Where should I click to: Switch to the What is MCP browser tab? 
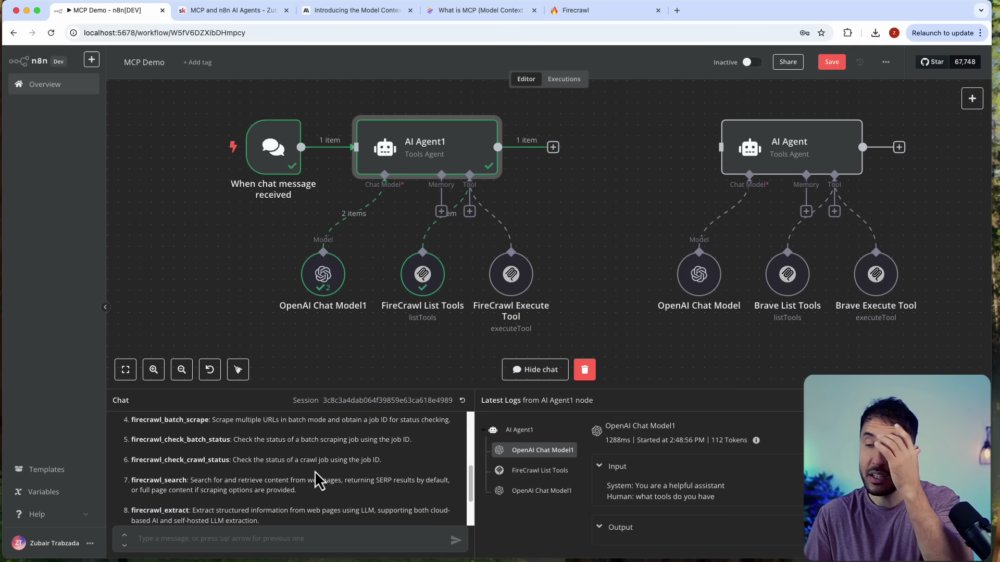tap(481, 10)
